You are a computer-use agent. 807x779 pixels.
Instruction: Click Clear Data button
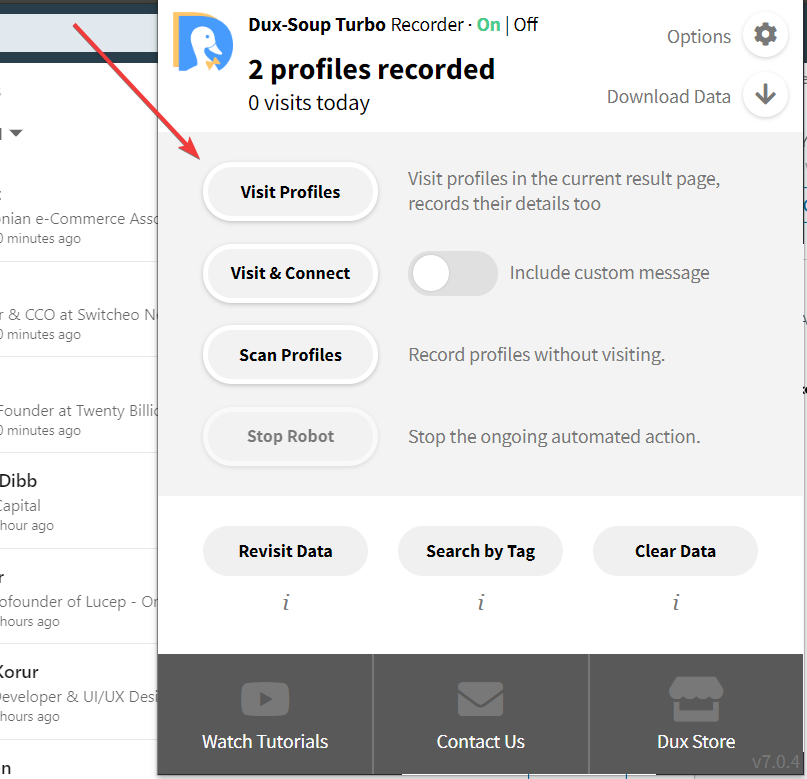point(675,551)
